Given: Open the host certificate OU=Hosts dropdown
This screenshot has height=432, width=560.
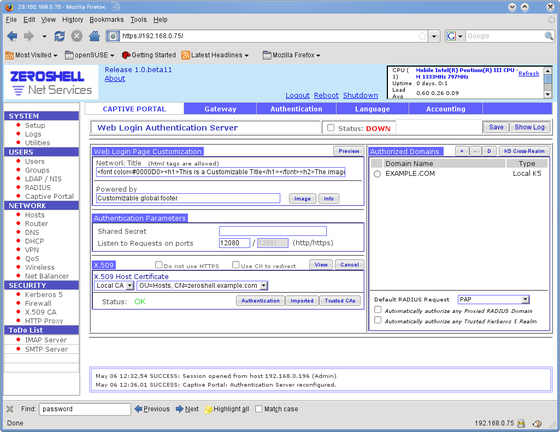Looking at the screenshot, I should (202, 286).
